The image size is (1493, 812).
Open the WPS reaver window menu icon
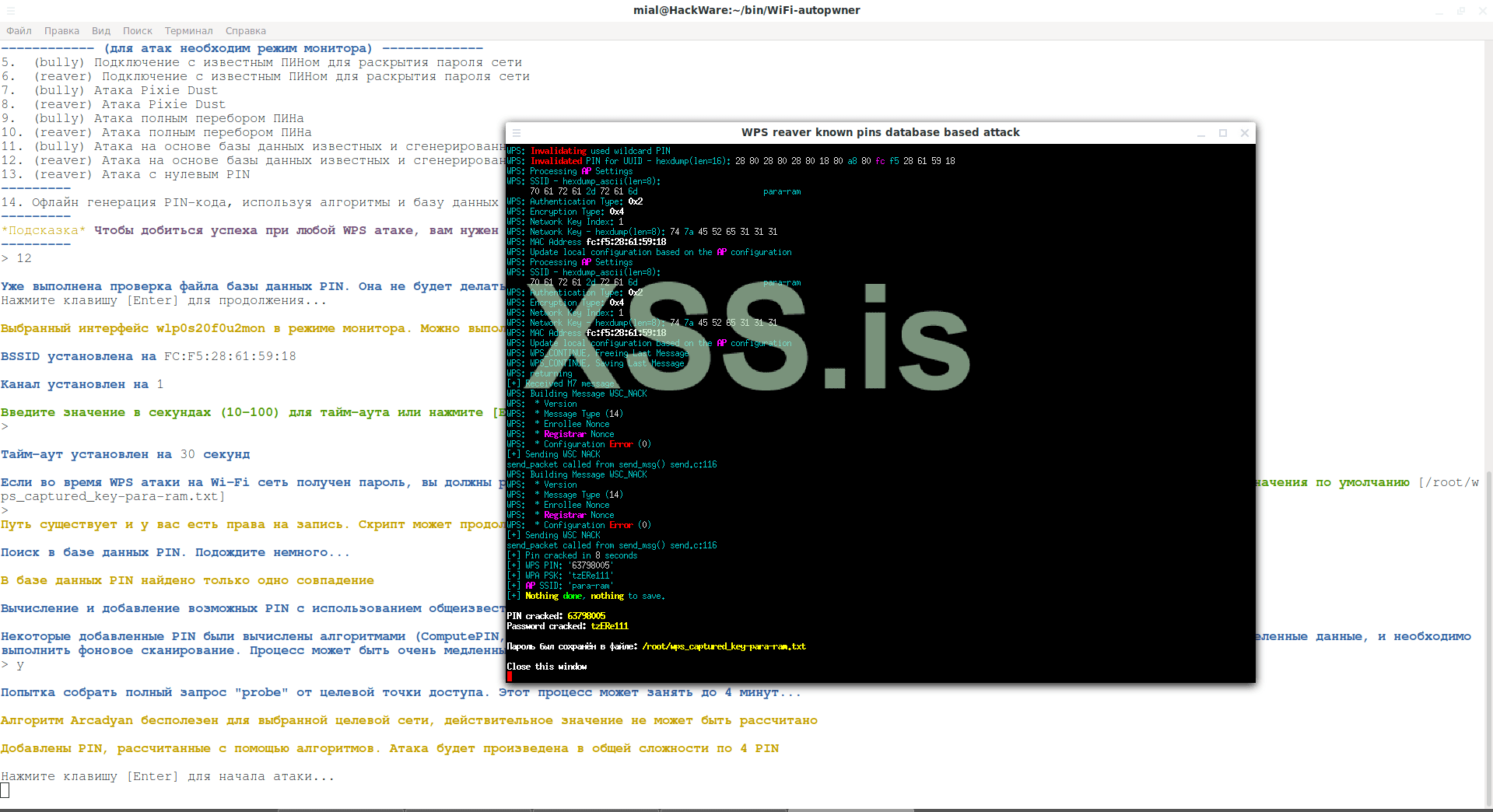coord(517,133)
